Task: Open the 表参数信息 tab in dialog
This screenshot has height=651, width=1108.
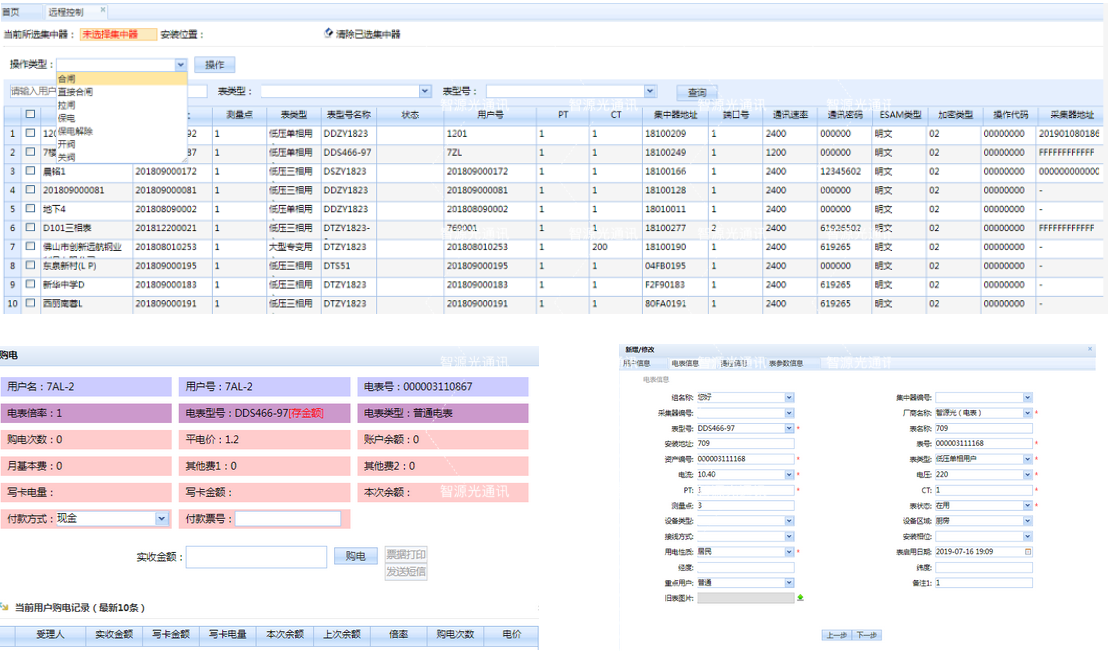Action: (x=786, y=363)
